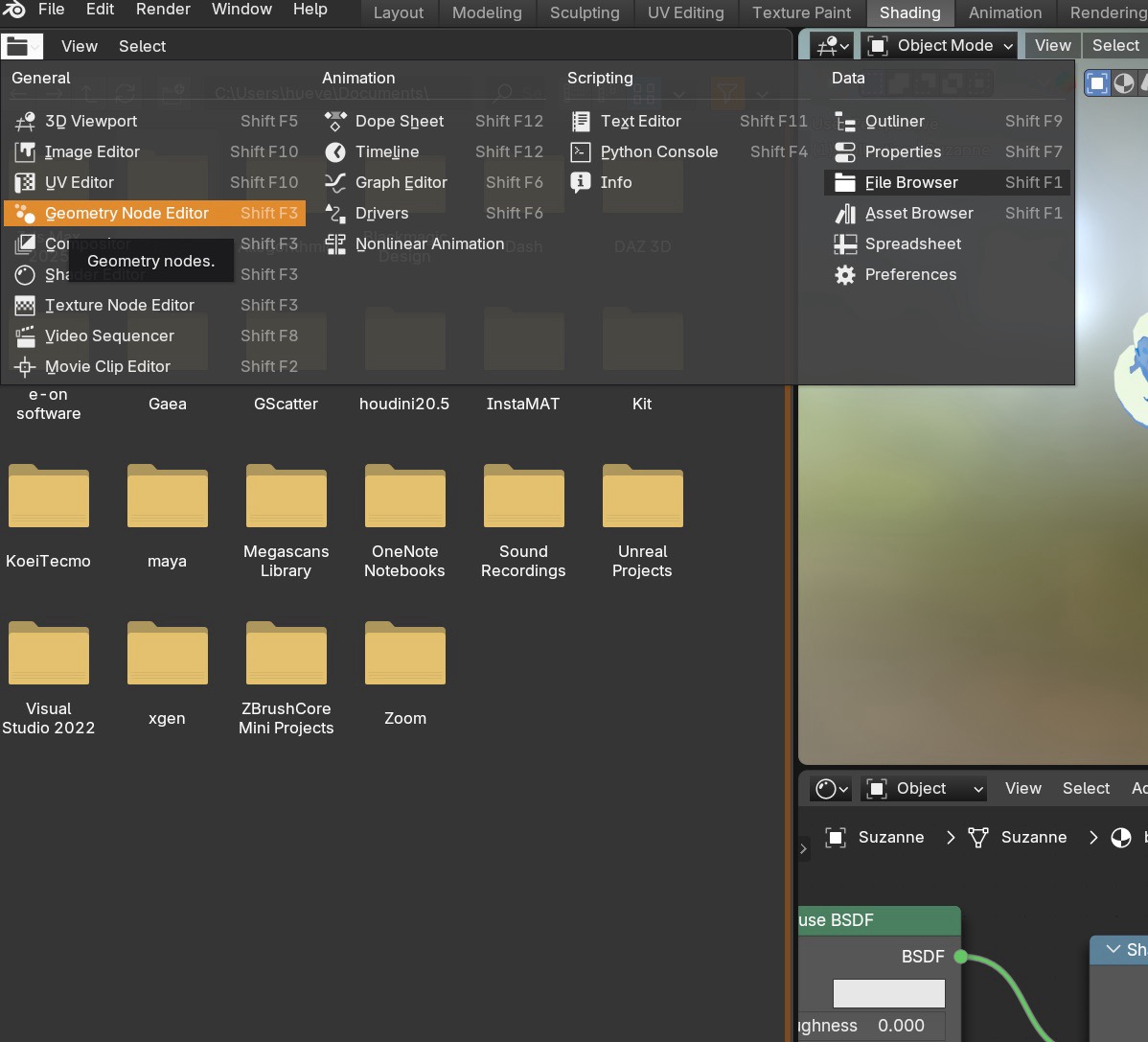Open Object Mode dropdown
1148x1042 pixels.
pyautogui.click(x=940, y=45)
